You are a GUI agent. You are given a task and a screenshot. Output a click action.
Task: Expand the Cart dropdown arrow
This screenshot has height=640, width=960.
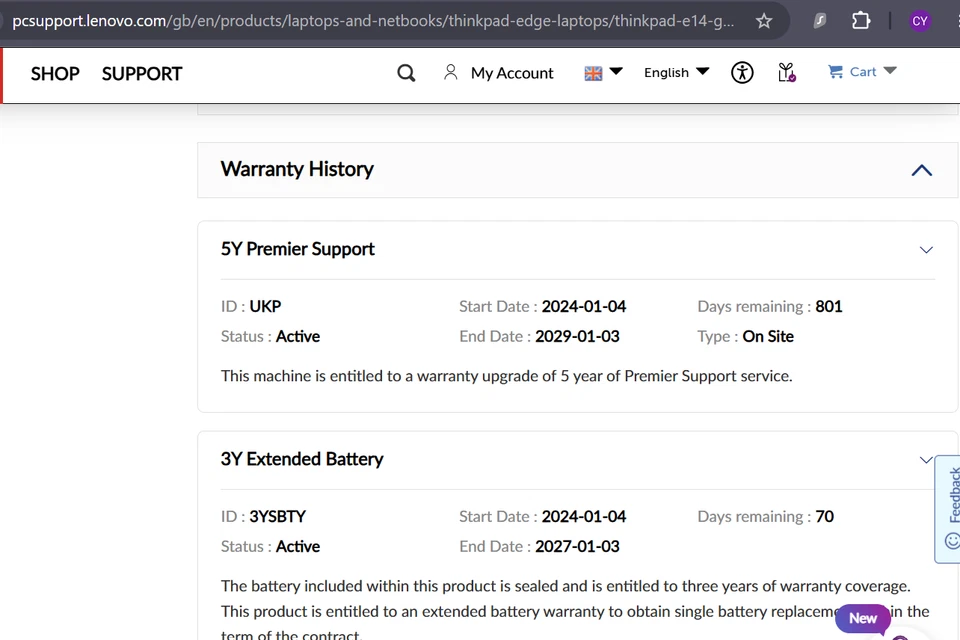(x=890, y=71)
